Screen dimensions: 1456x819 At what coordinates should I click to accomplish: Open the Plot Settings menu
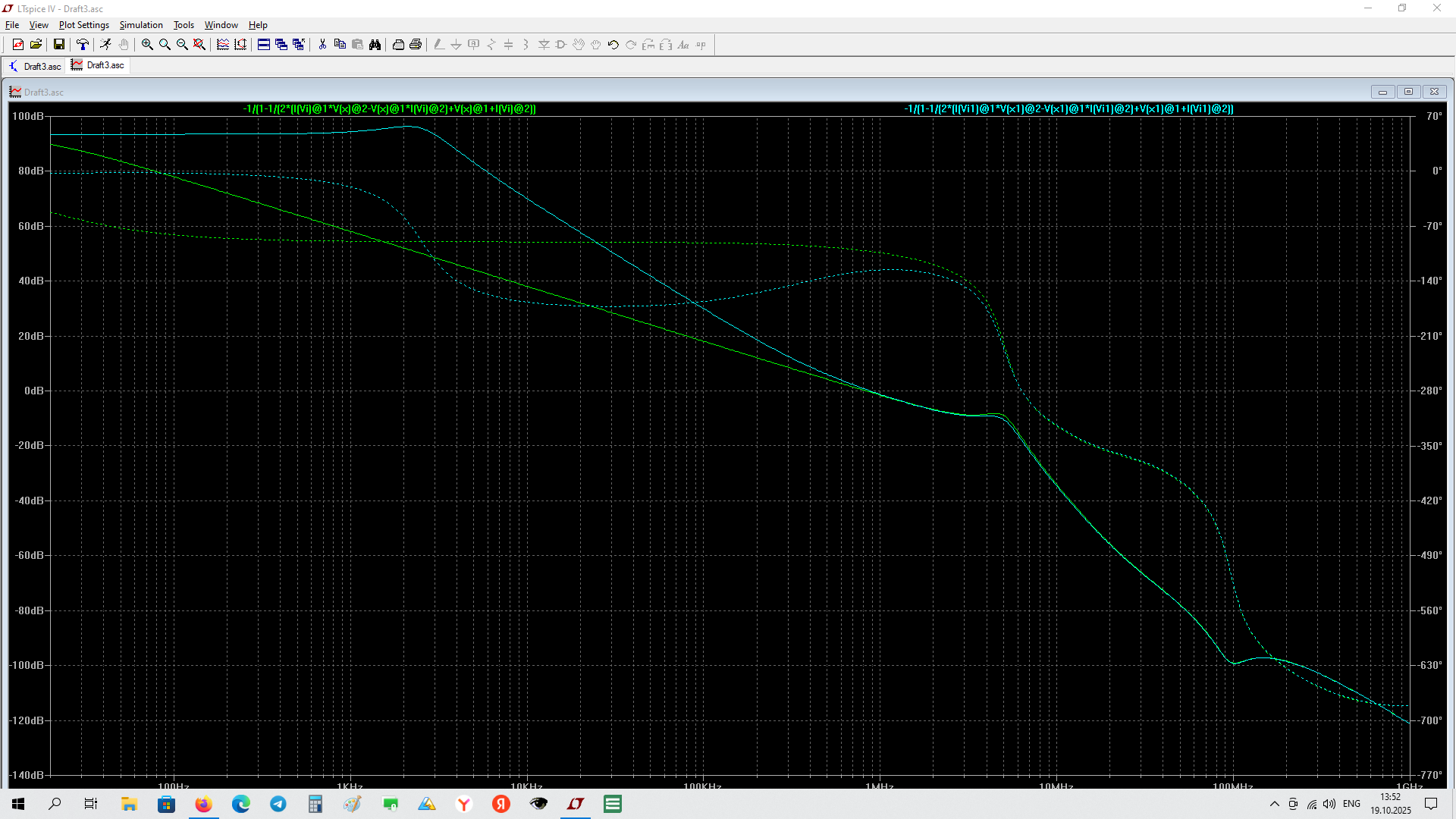(x=83, y=25)
